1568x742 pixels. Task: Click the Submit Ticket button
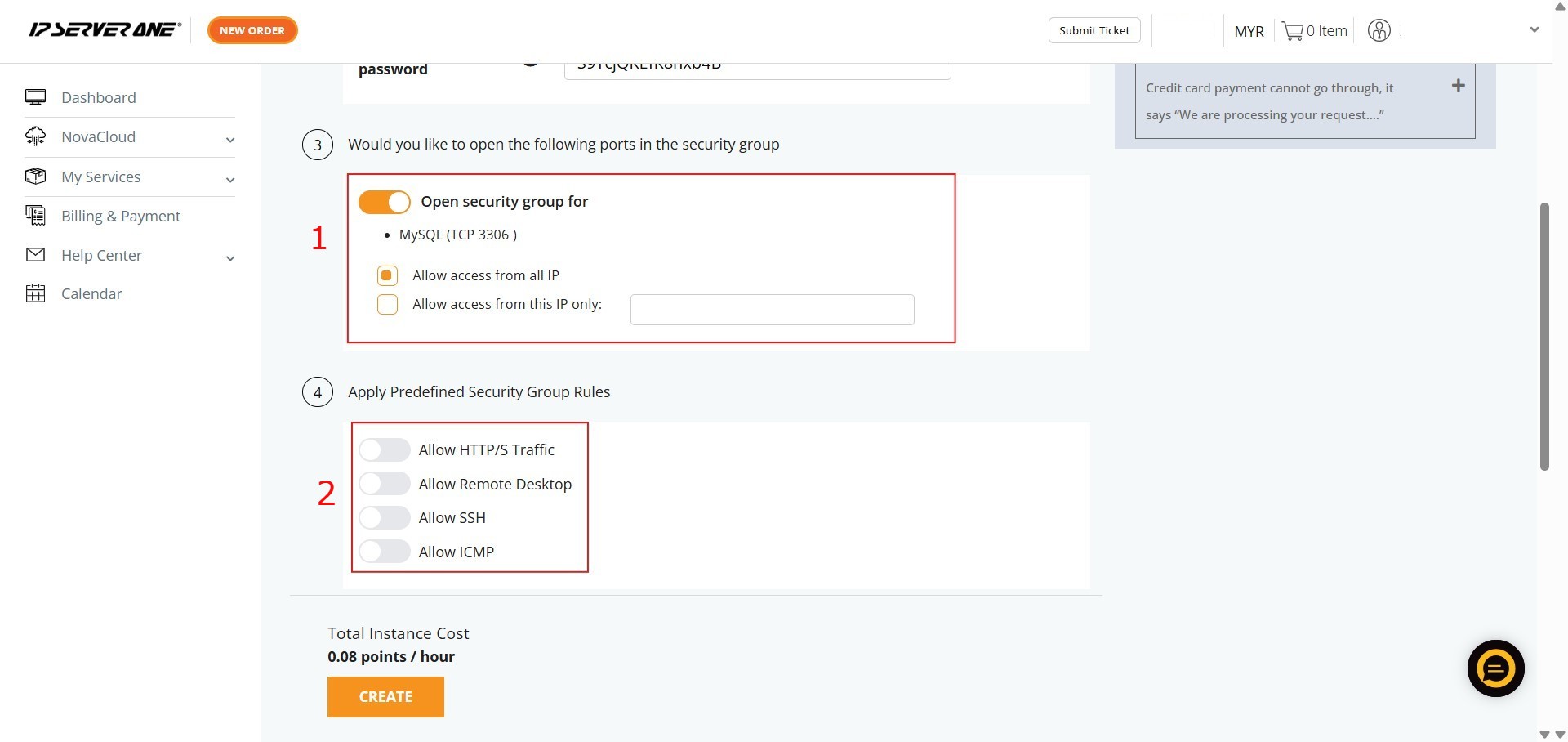1094,30
